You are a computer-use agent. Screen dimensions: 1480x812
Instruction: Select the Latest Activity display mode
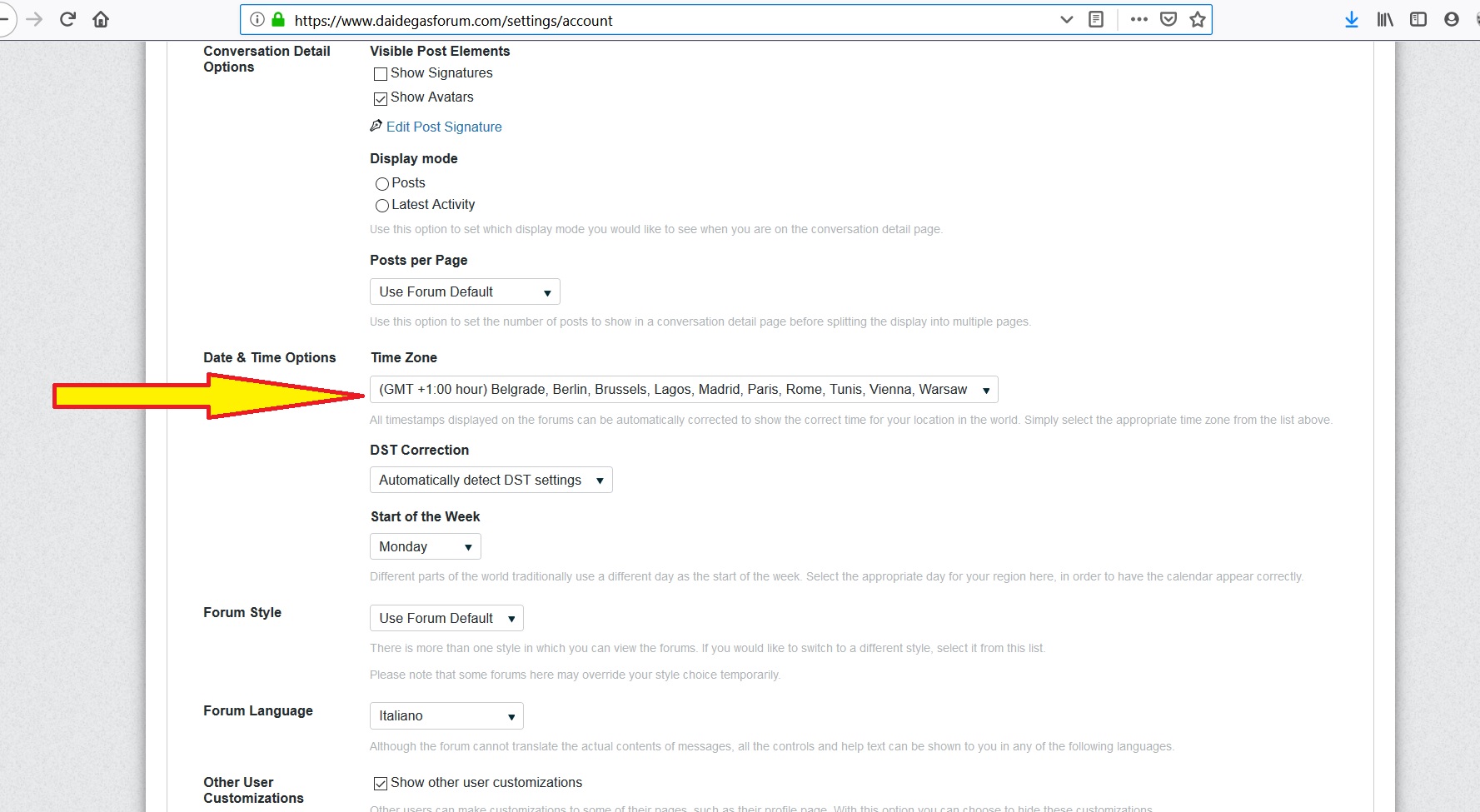[382, 206]
